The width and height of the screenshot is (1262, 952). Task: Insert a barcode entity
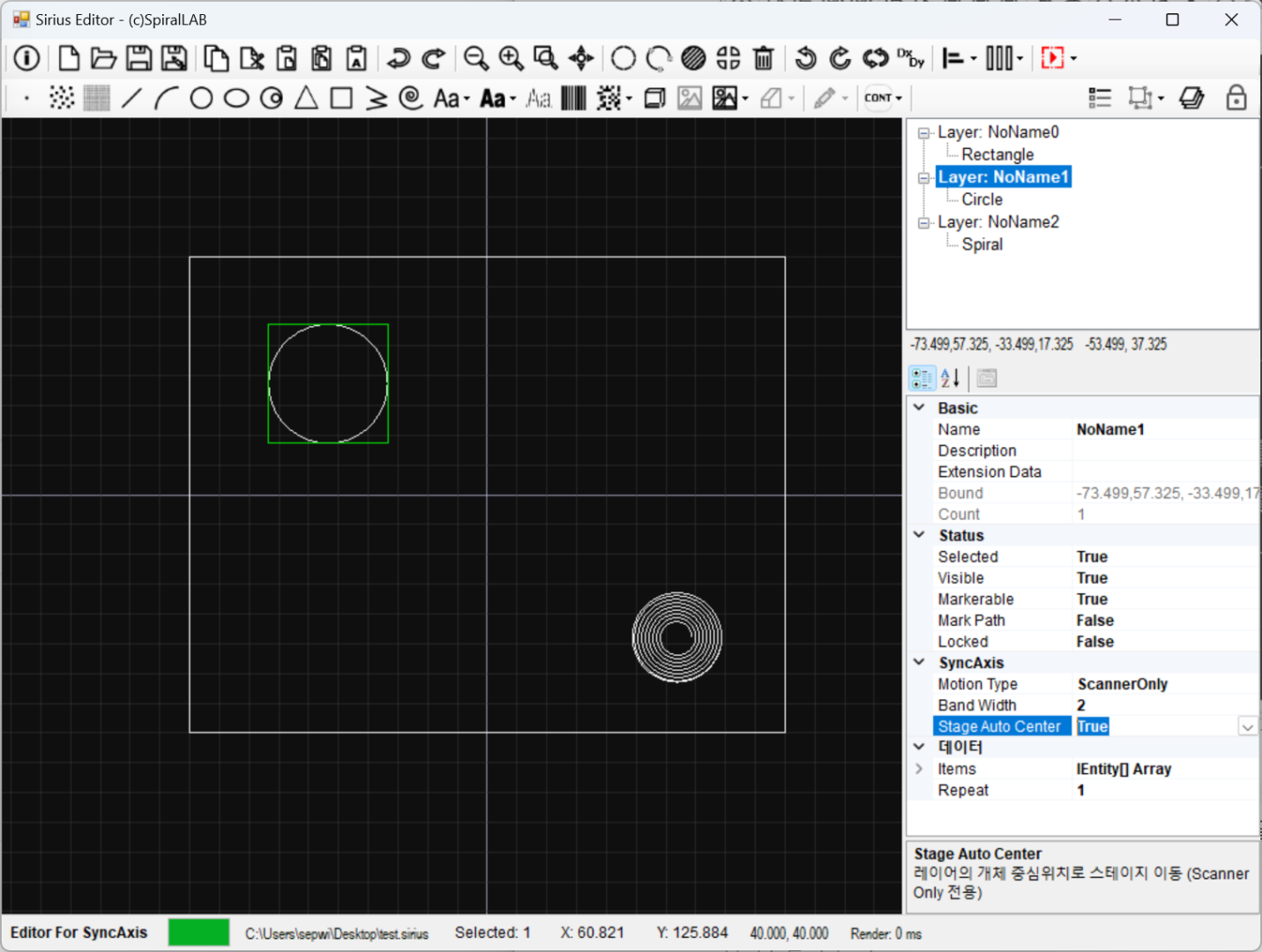pyautogui.click(x=573, y=98)
